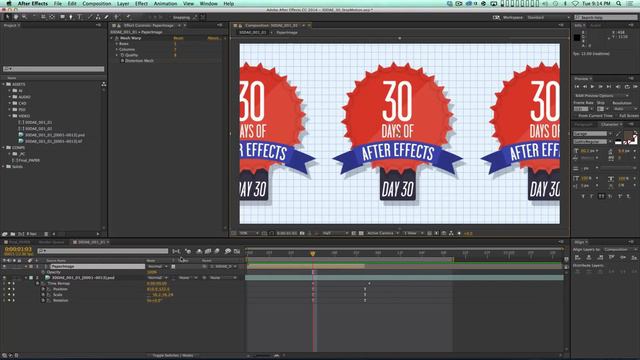The height and width of the screenshot is (360, 640).
Task: Open PaperImage layer blend mode dropdown
Action: [158, 267]
